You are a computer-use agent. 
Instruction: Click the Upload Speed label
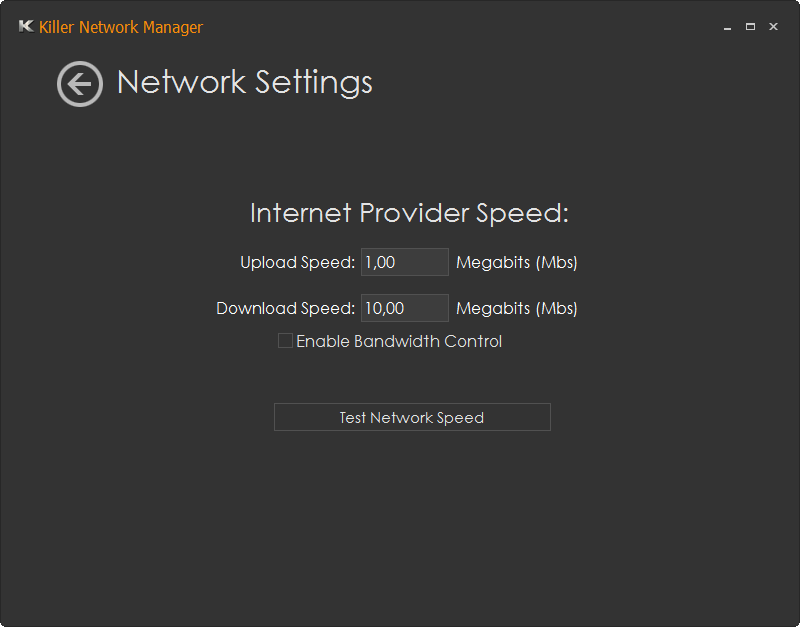(x=297, y=262)
